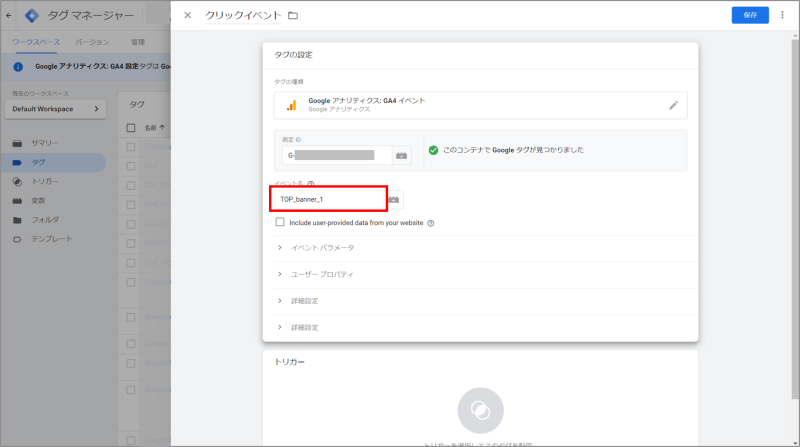
Task: Toggle select-all checkbox in tag list header
Action: (x=131, y=128)
